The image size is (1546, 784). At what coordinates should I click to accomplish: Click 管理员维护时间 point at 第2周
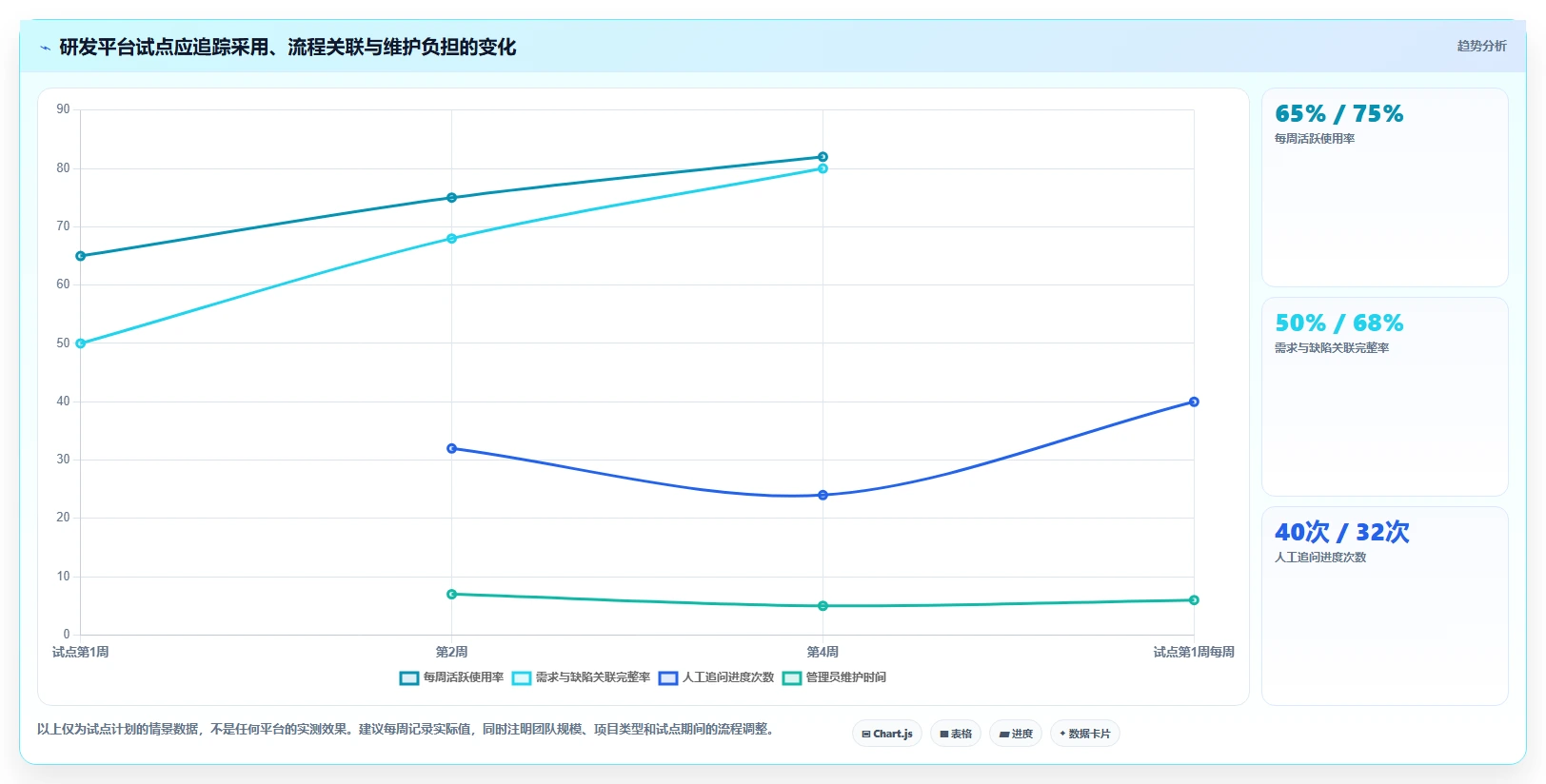point(451,594)
